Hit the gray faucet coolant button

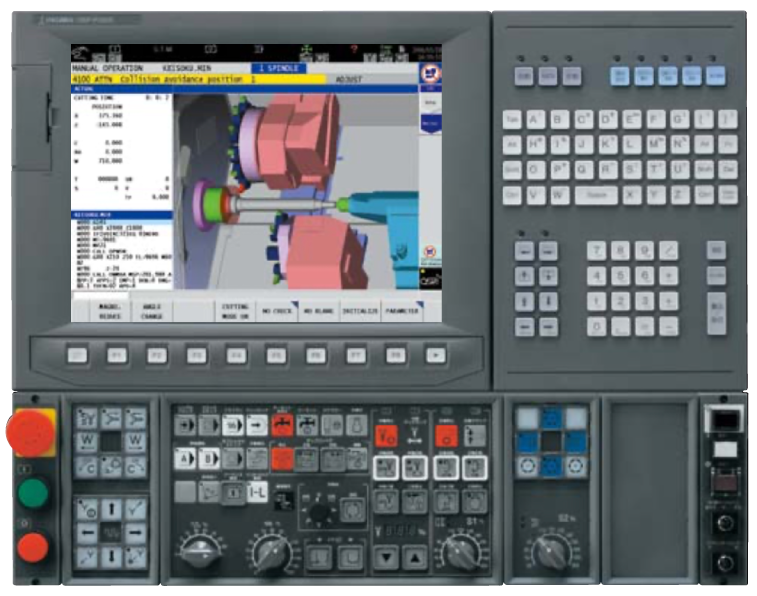click(x=307, y=425)
